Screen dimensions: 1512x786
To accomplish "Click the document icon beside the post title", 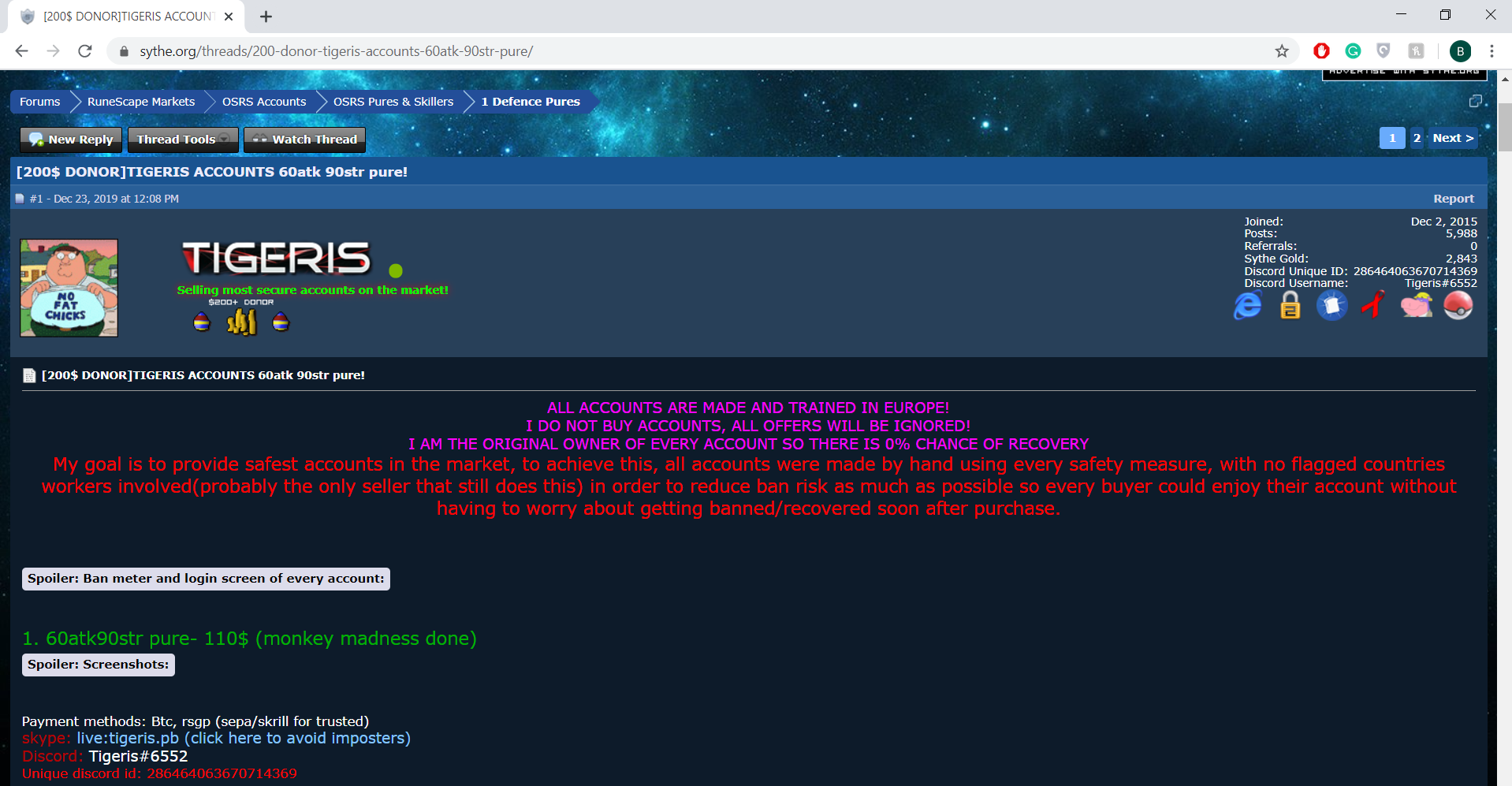I will [29, 375].
